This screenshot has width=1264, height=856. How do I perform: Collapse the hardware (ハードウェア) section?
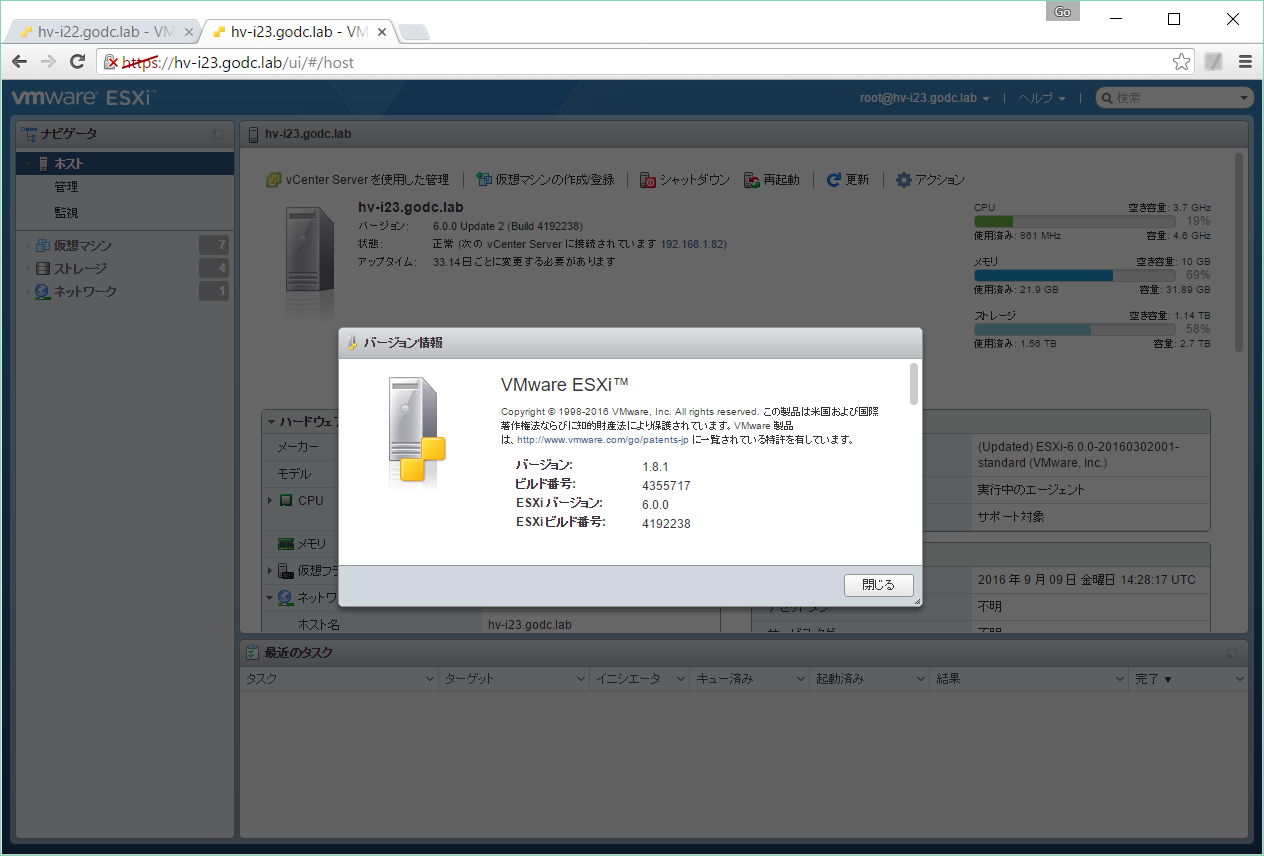click(x=271, y=421)
